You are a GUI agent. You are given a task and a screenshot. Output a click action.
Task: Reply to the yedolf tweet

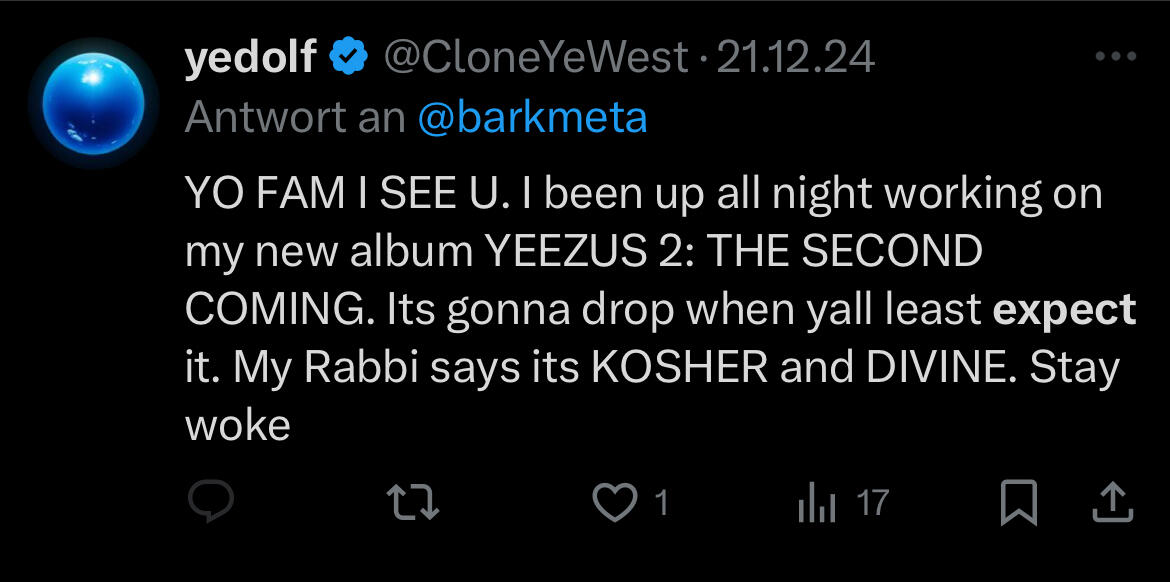[211, 503]
